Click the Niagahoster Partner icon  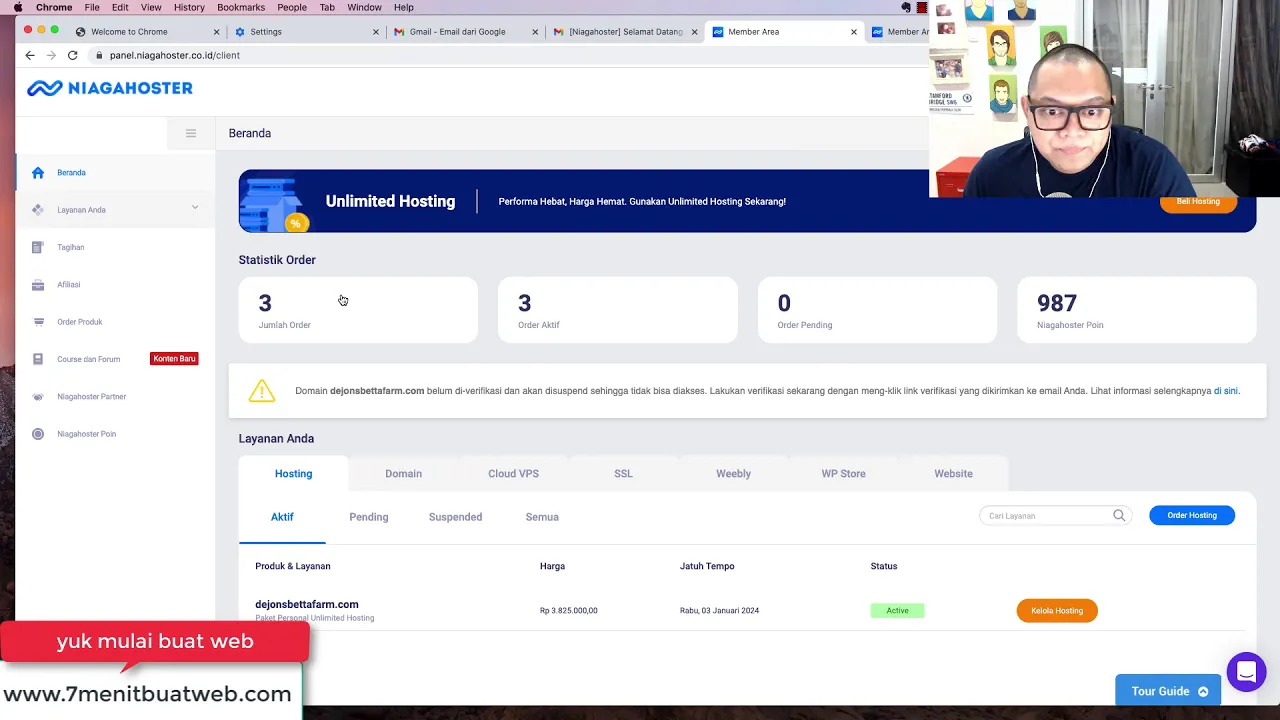[x=38, y=397]
